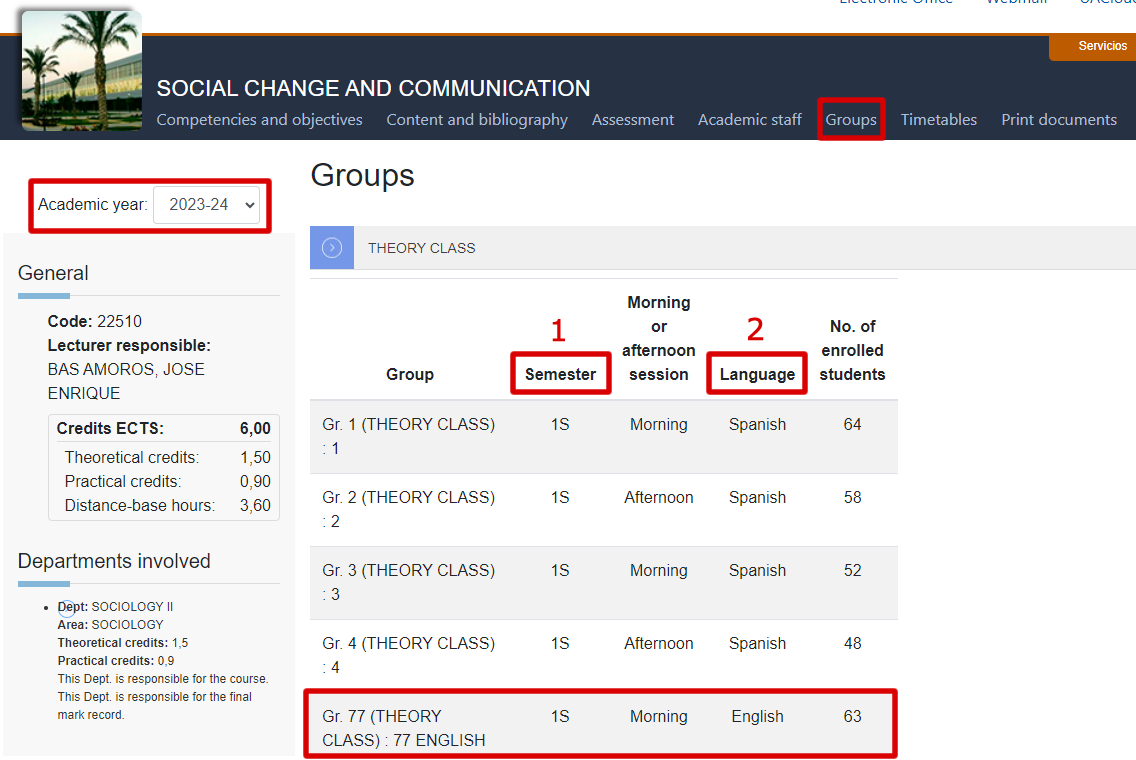Click the Area: SOCIOLOGY entry
1136x760 pixels.
[111, 625]
